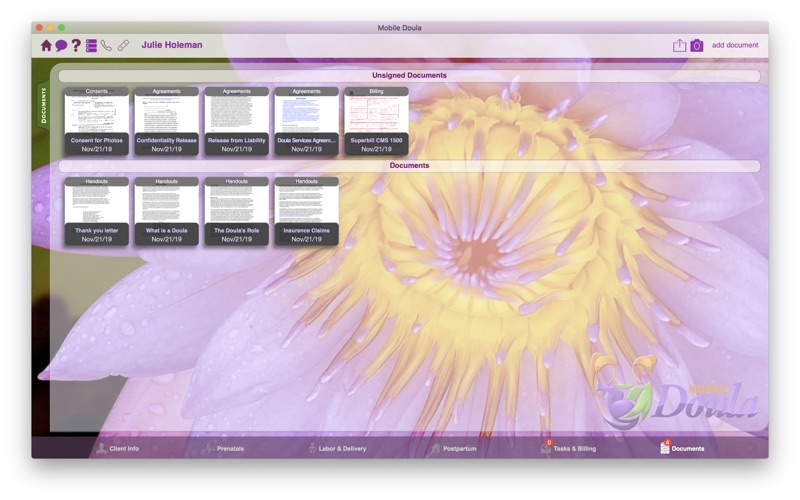Open the Superbill CMS 1500 document
This screenshot has width=800, height=500.
(x=376, y=121)
